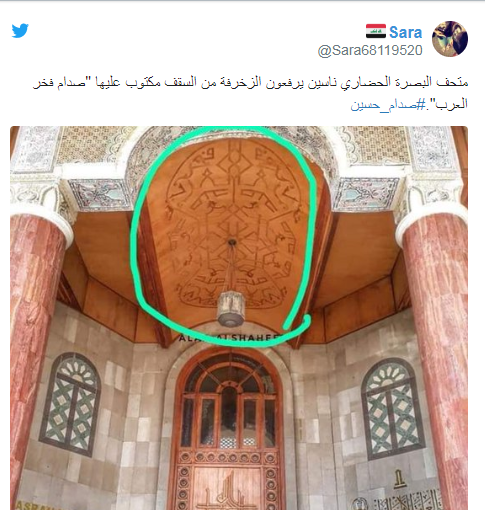Click the arched wooden door in photo
Viewport: 485px width, 510px height.
click(x=229, y=430)
